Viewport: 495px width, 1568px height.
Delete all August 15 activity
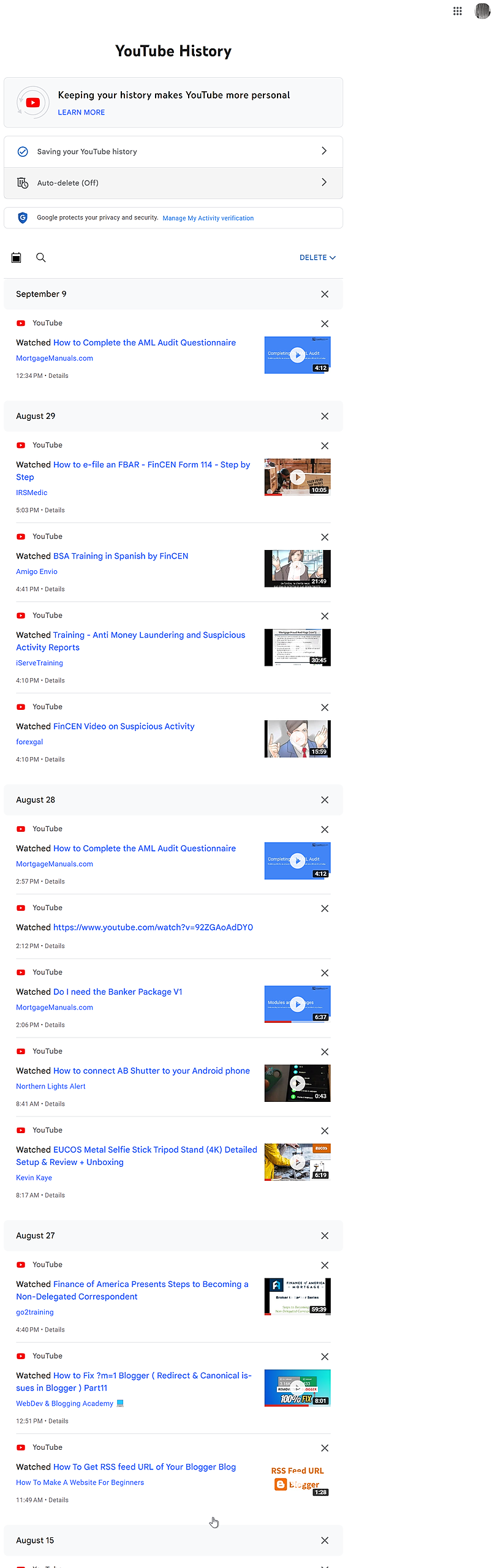tap(325, 1540)
